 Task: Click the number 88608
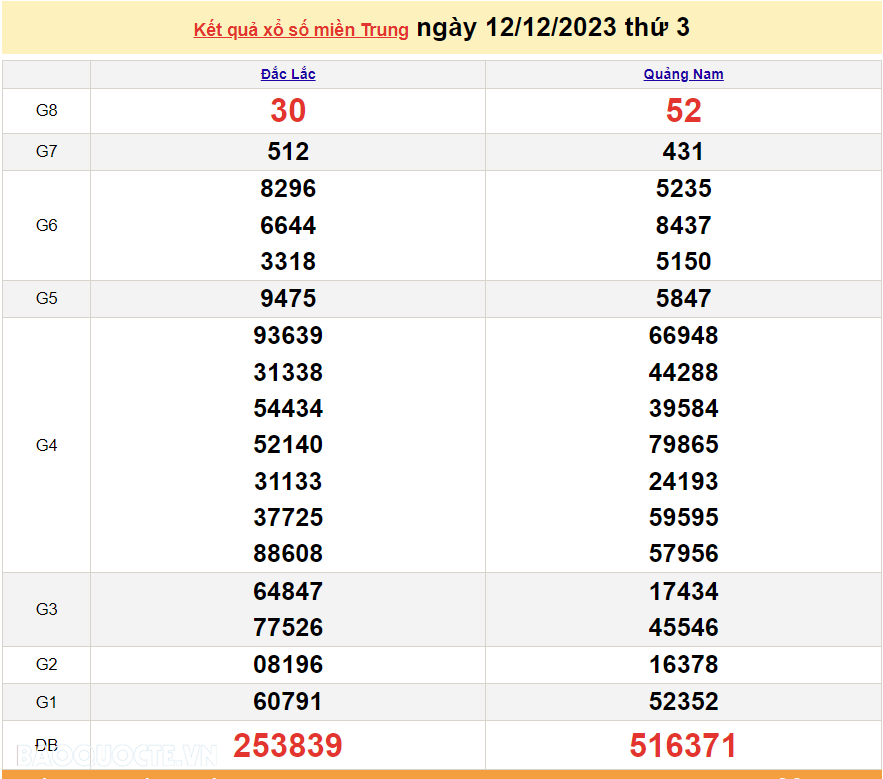288,554
